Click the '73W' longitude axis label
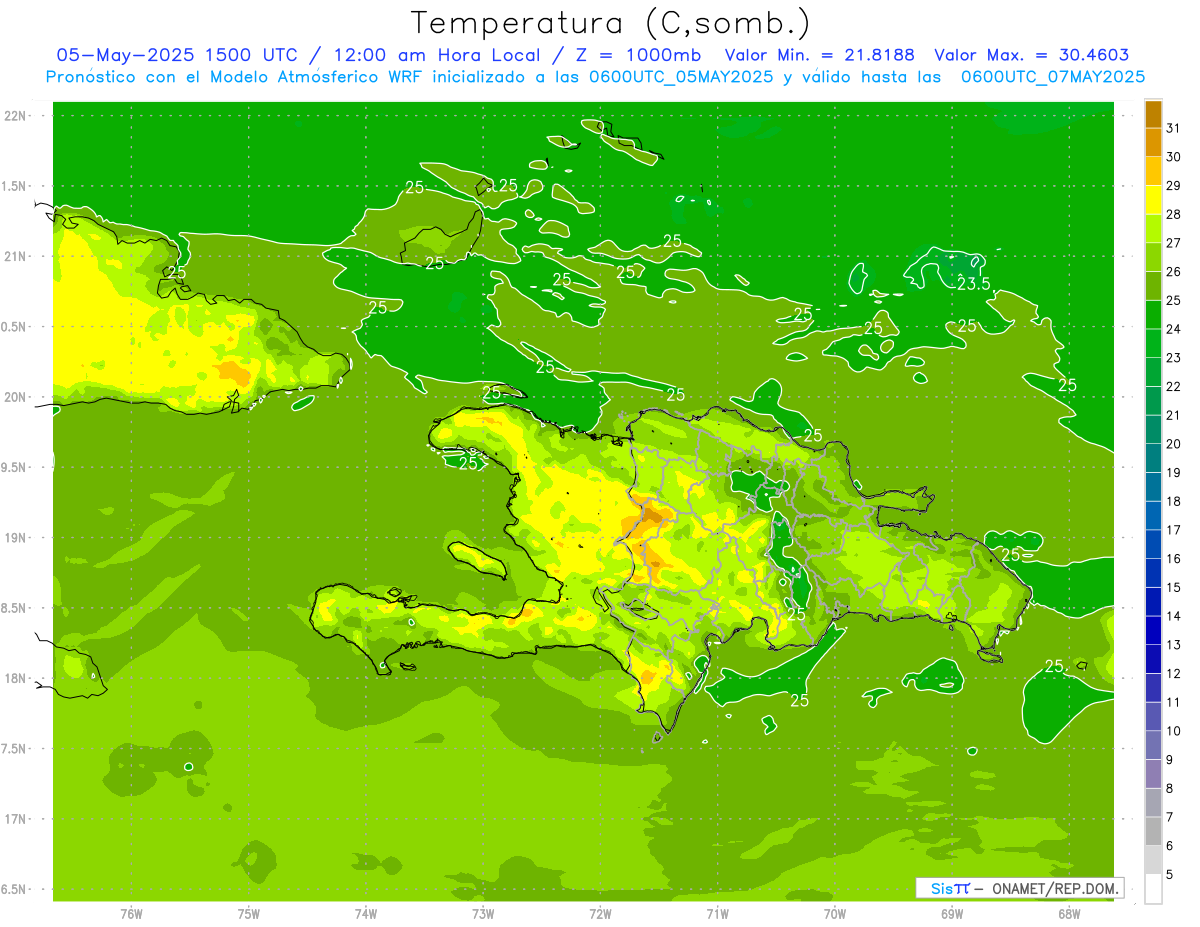 click(483, 913)
